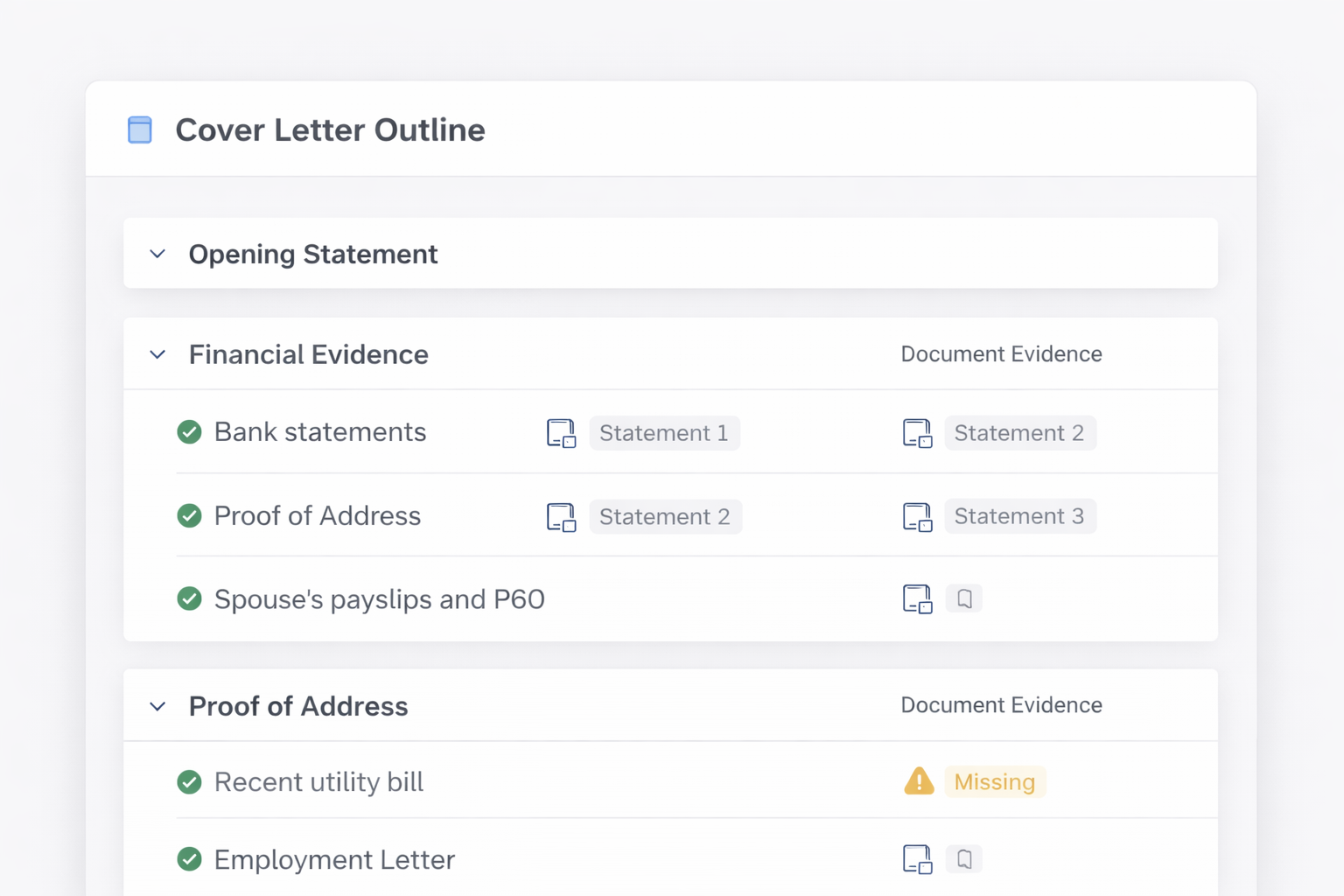This screenshot has width=1344, height=896.
Task: Click the document icon before Statement 2 on Proof of Address row
Action: pos(560,516)
